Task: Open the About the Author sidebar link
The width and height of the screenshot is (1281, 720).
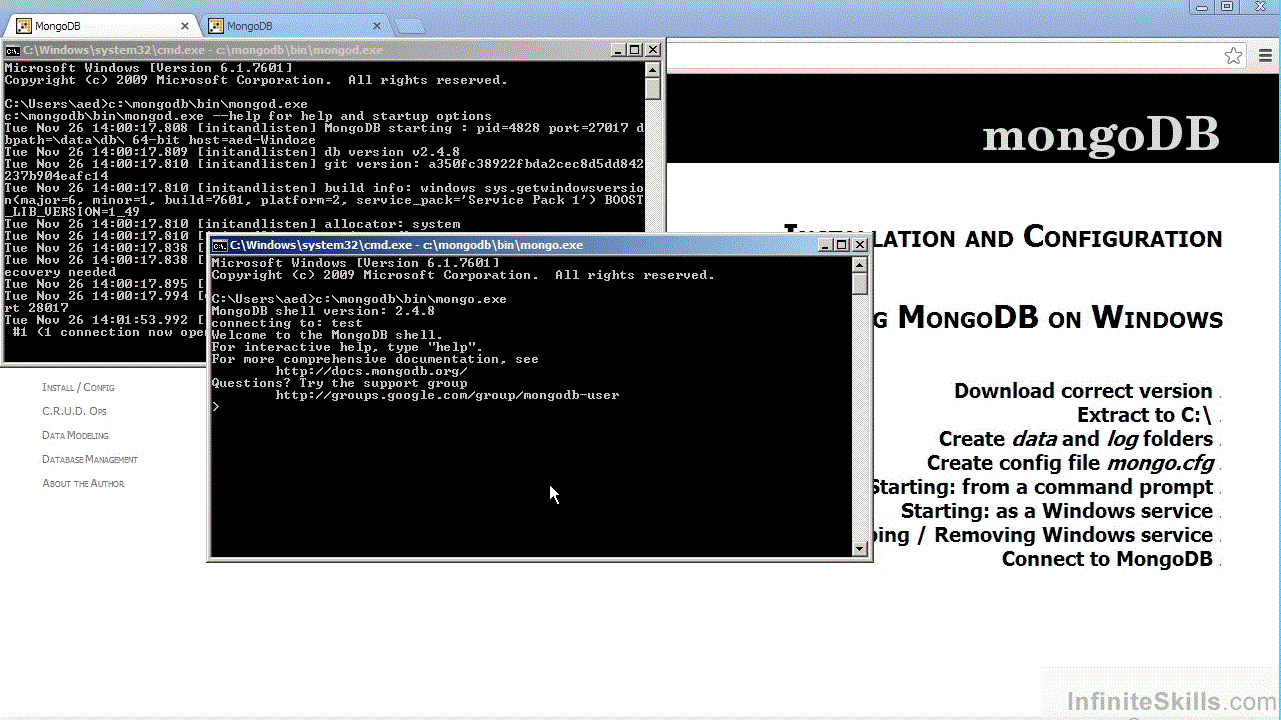Action: pos(83,483)
